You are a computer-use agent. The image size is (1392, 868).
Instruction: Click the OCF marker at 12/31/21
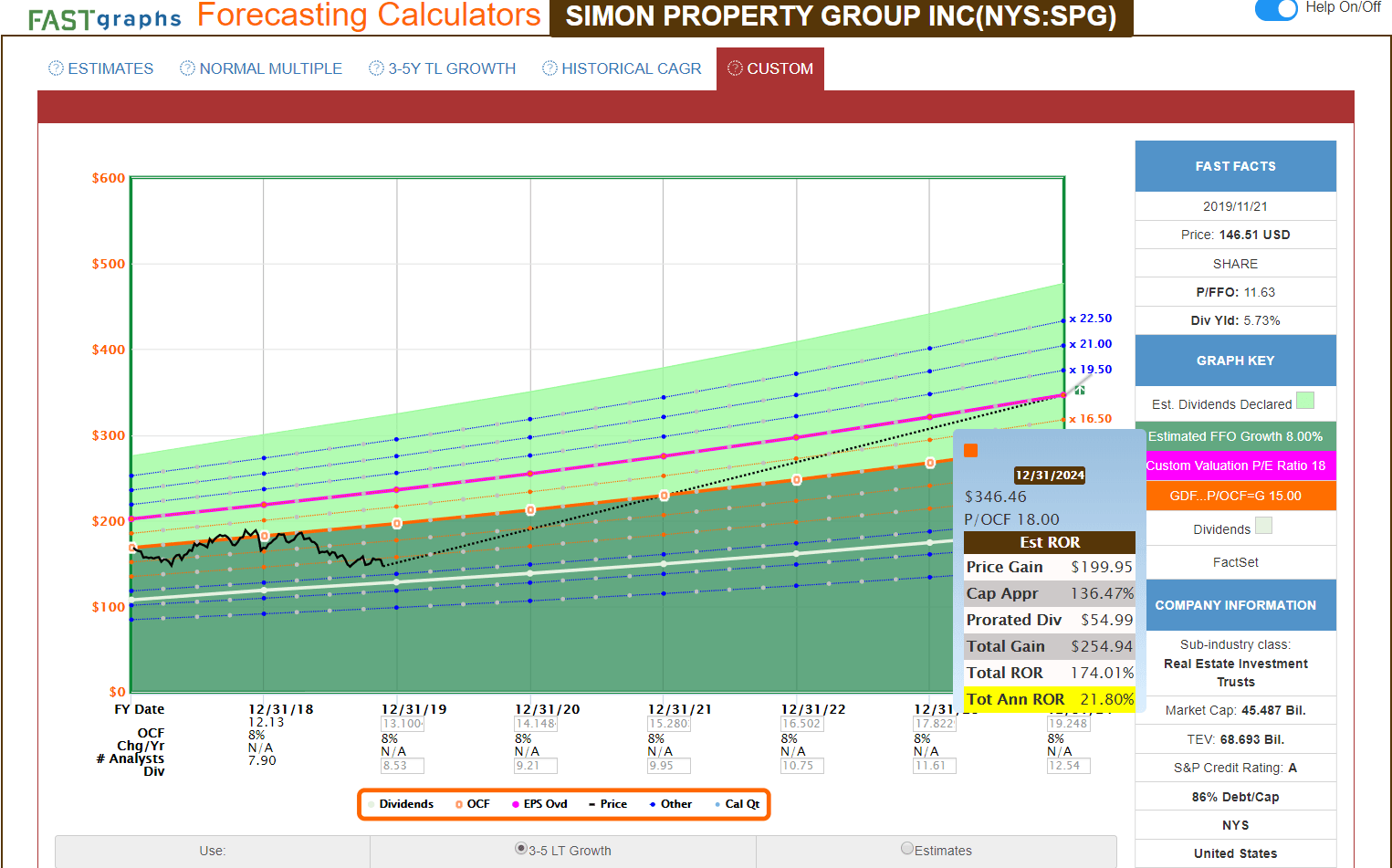point(664,496)
